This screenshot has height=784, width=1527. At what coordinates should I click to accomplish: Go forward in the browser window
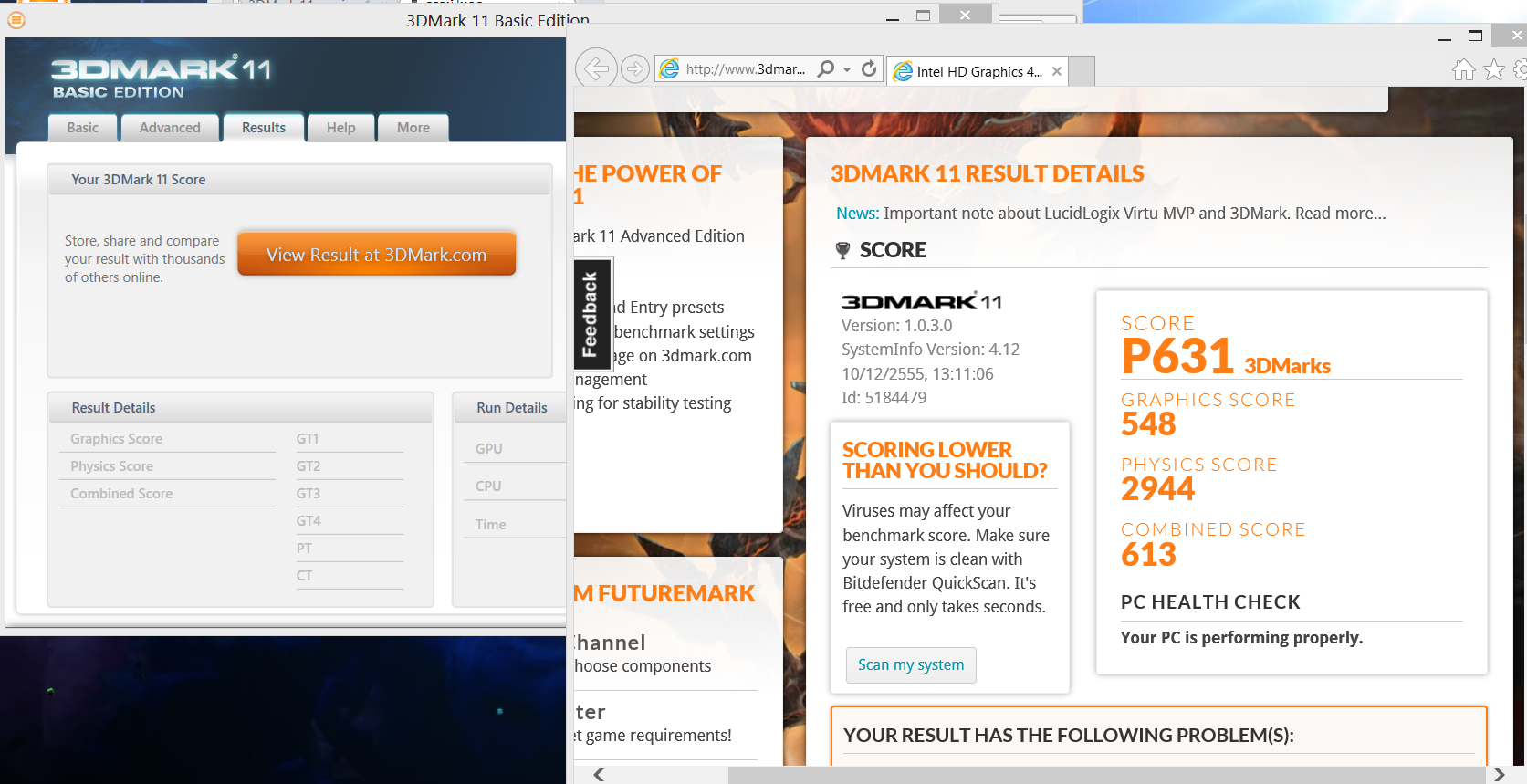tap(635, 69)
